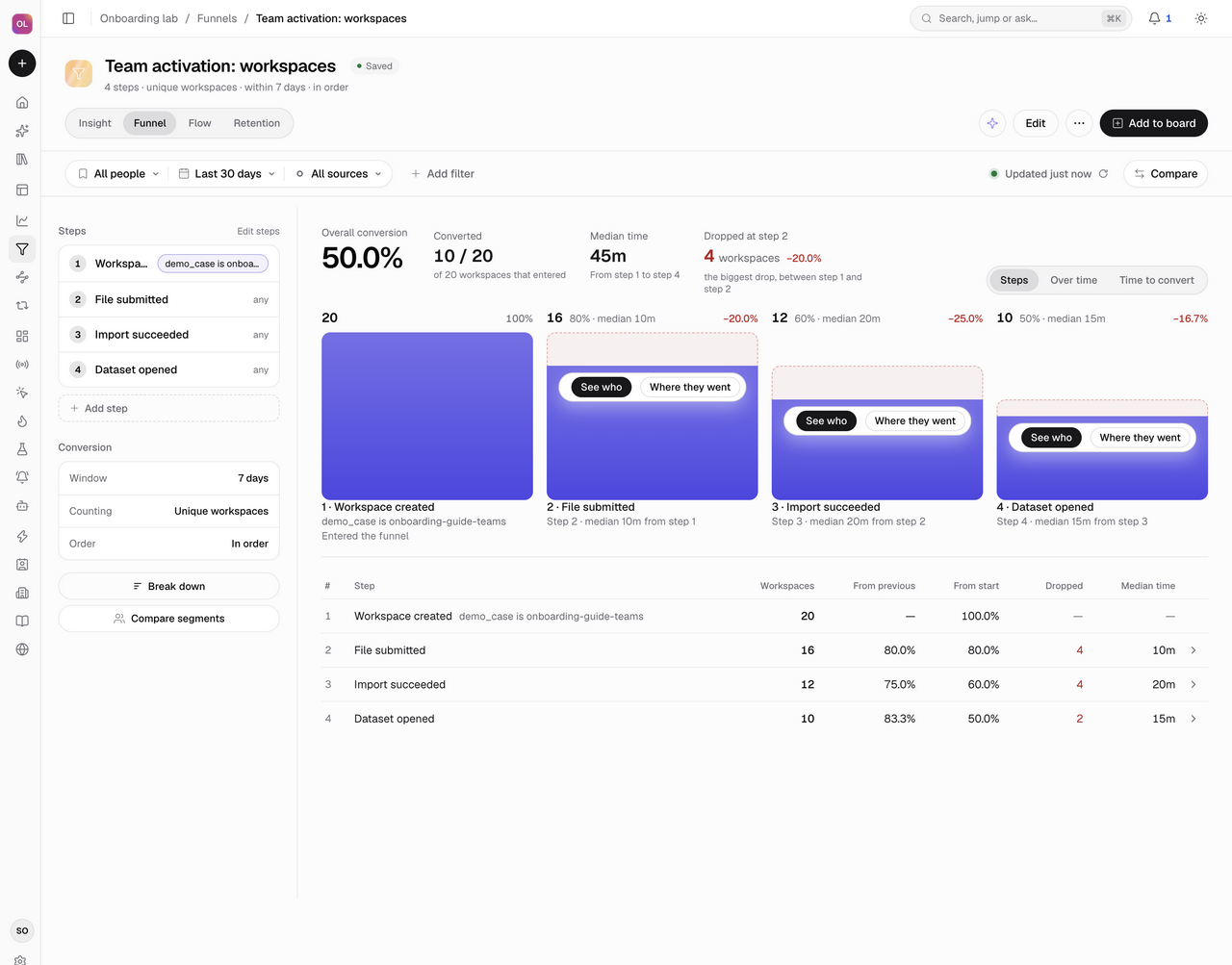Click the Add to board button
Image resolution: width=1232 pixels, height=965 pixels.
(1154, 123)
